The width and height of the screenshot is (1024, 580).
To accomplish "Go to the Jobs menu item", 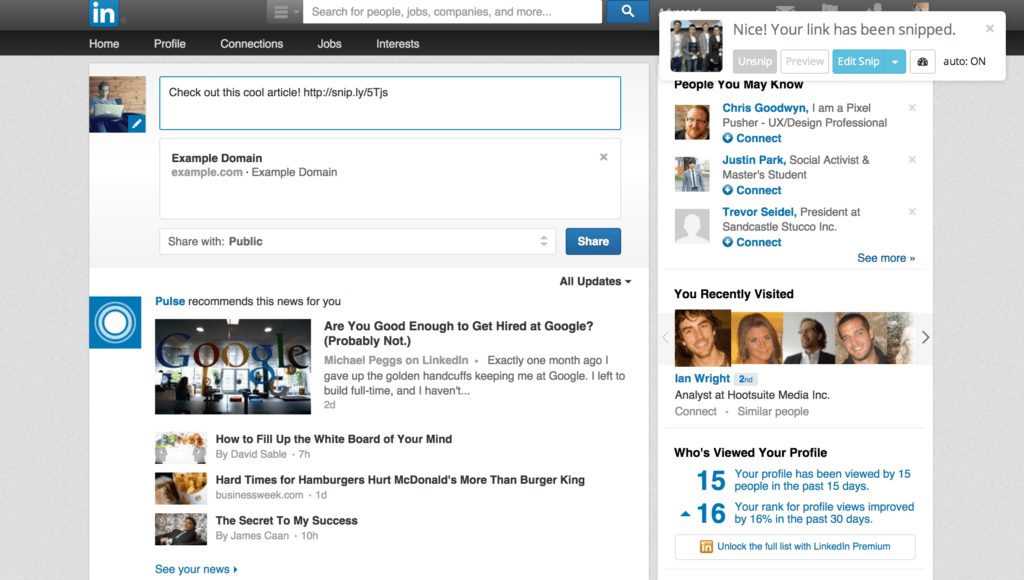I will (x=329, y=44).
